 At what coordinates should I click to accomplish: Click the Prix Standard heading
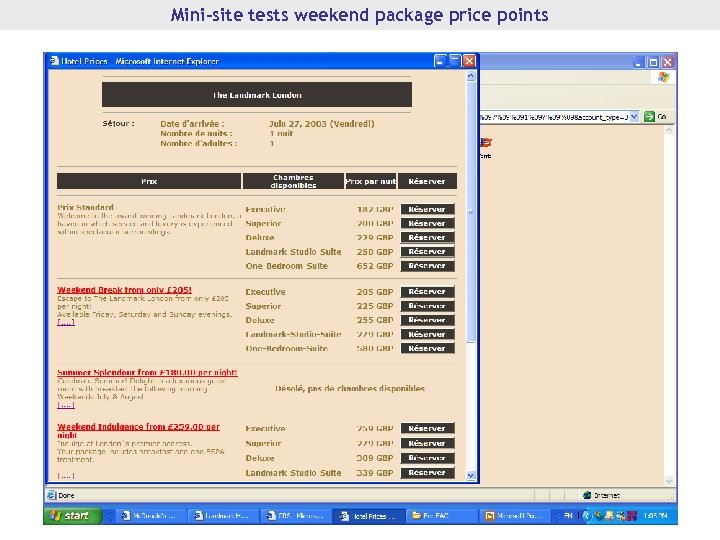click(x=85, y=207)
